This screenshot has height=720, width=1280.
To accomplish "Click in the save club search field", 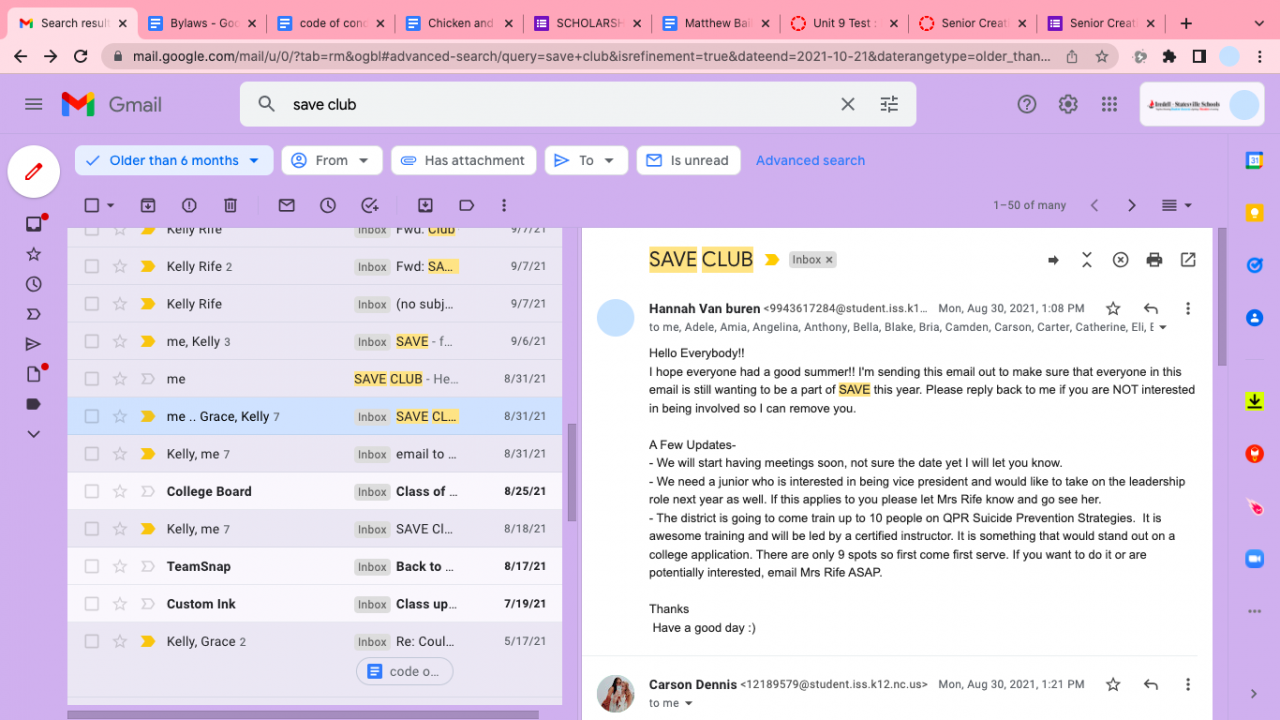I will pyautogui.click(x=560, y=104).
